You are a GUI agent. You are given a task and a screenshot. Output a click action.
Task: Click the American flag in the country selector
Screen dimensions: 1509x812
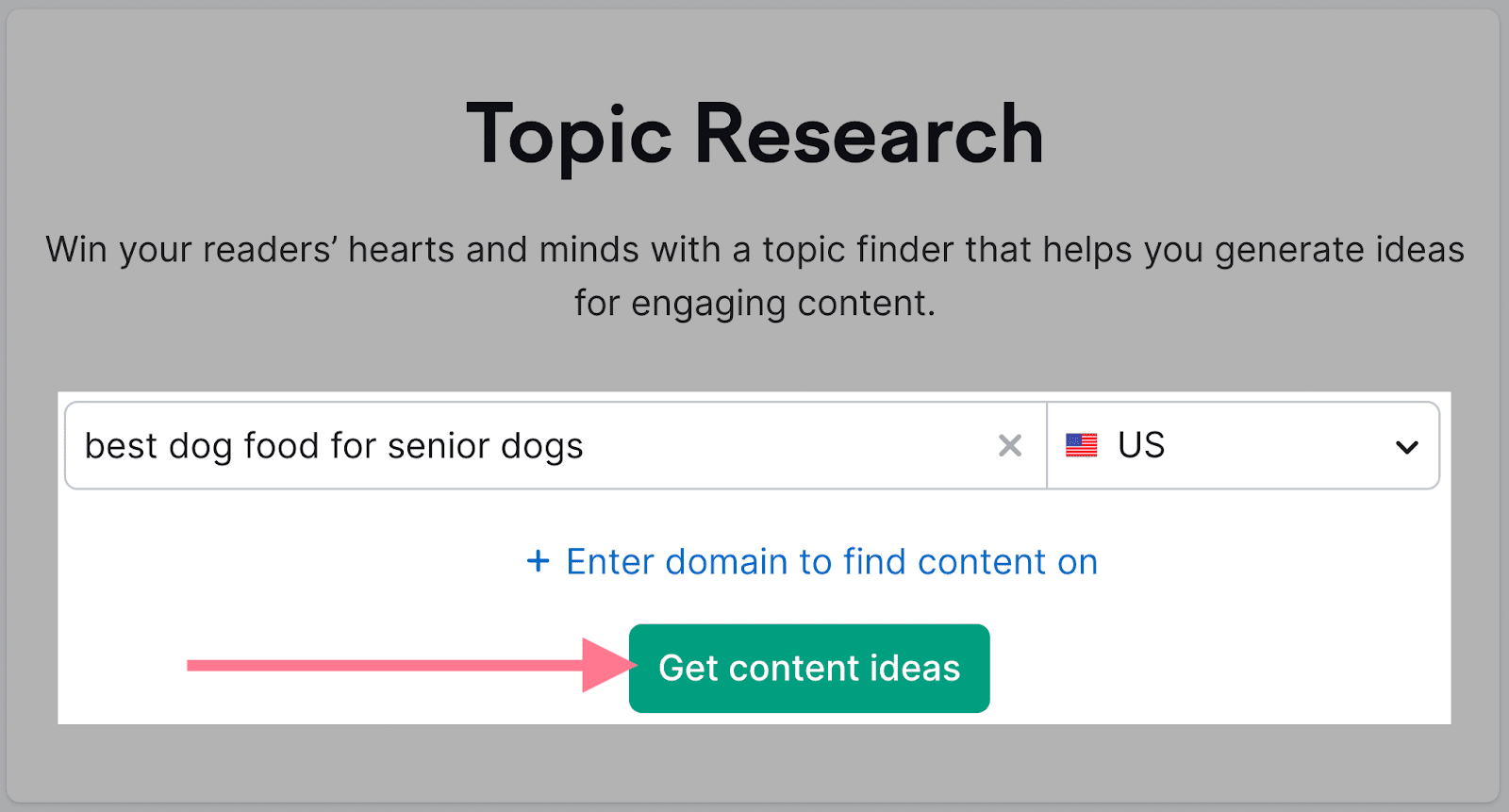point(1081,445)
